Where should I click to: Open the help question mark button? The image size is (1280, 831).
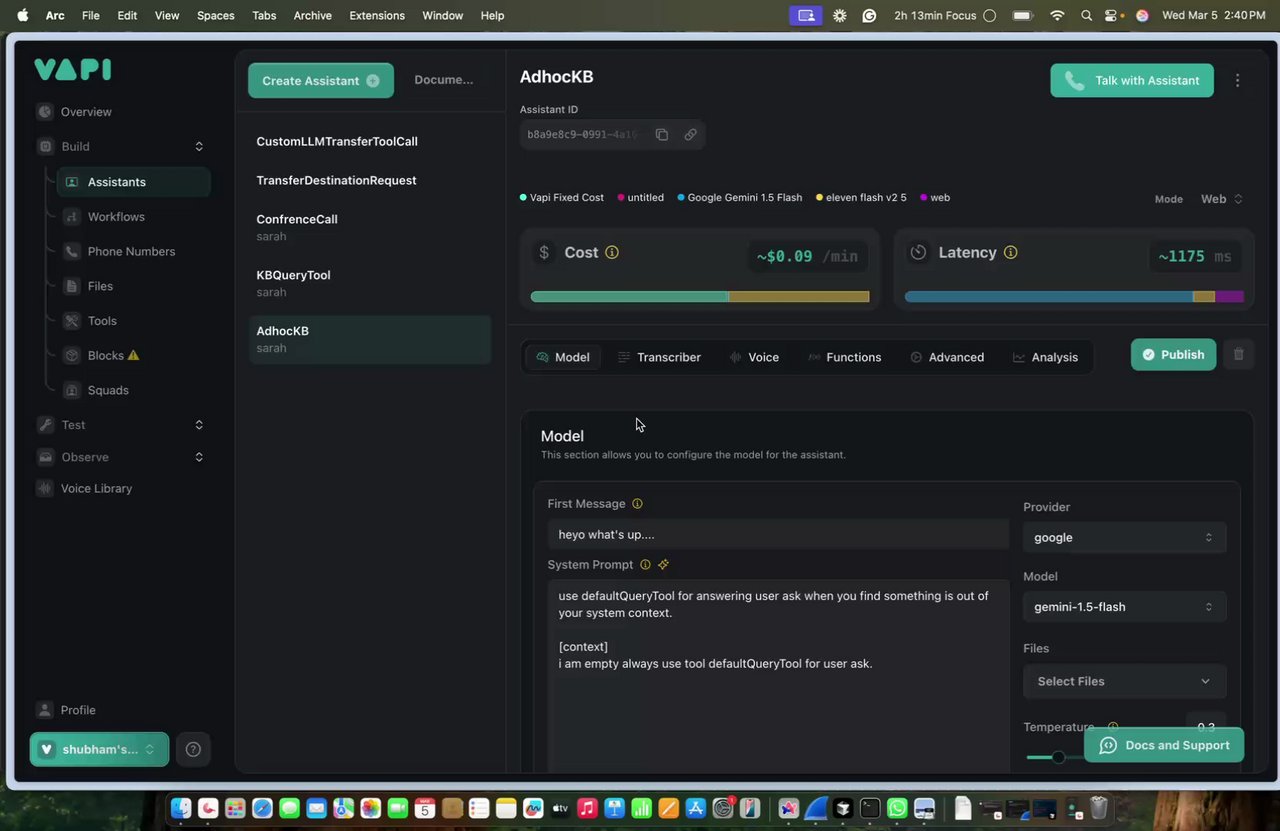tap(193, 749)
